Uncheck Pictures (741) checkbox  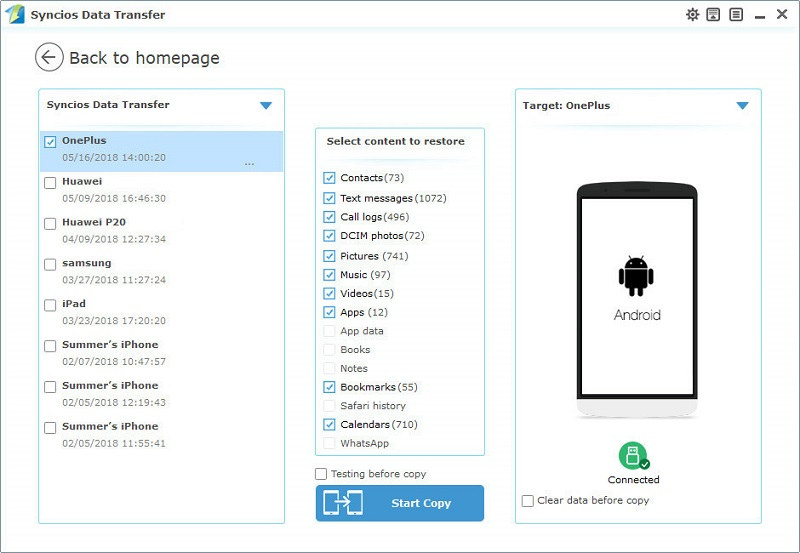tap(329, 256)
